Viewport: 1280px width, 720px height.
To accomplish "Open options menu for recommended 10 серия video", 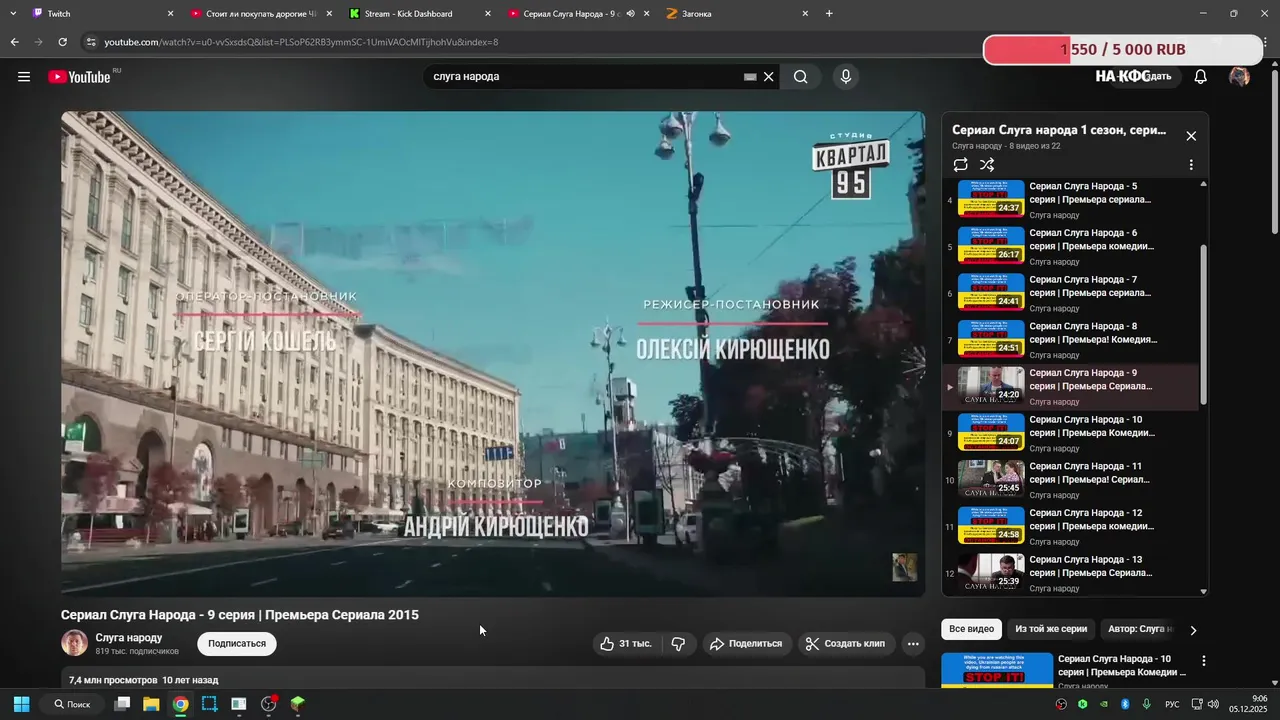I will 1204,661.
